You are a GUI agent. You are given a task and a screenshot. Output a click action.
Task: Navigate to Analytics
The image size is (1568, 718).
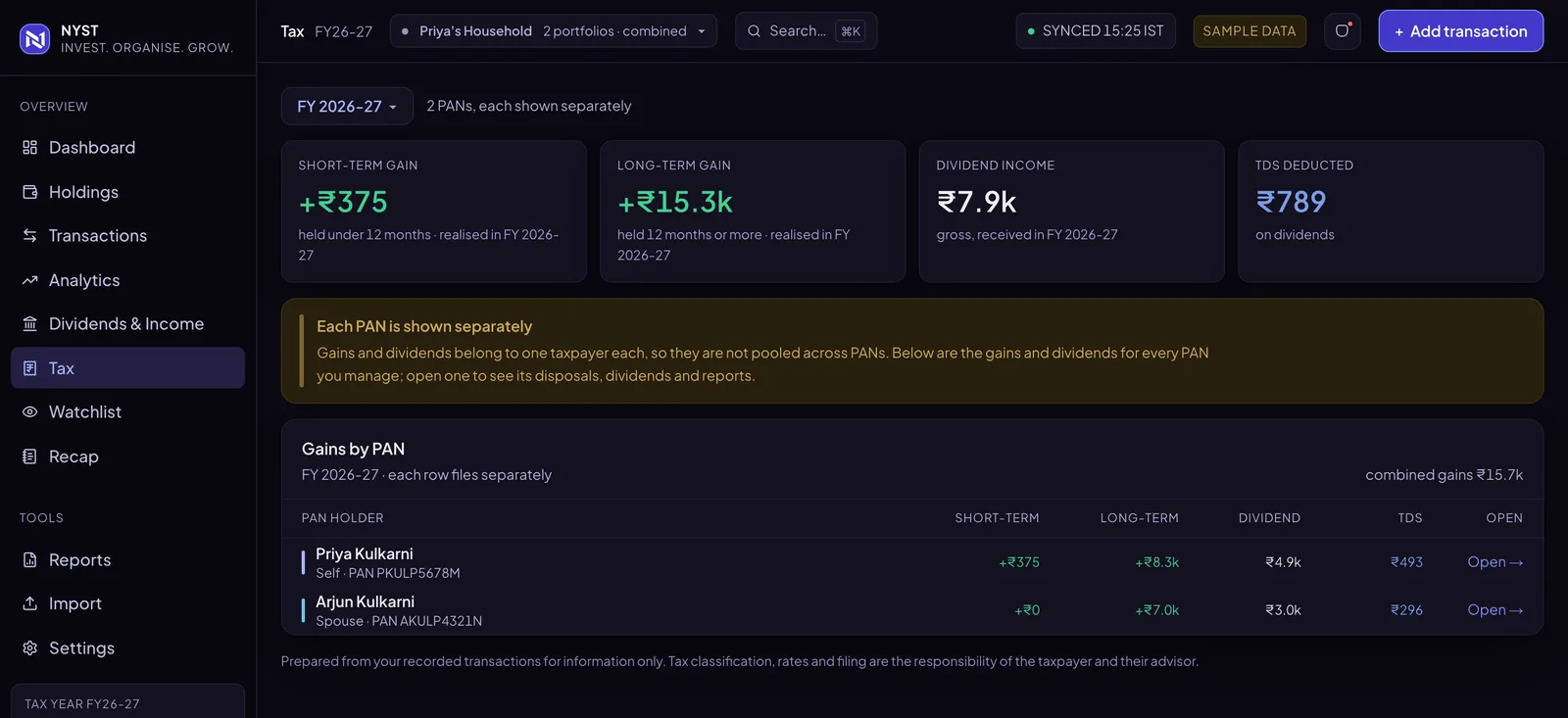(127, 280)
